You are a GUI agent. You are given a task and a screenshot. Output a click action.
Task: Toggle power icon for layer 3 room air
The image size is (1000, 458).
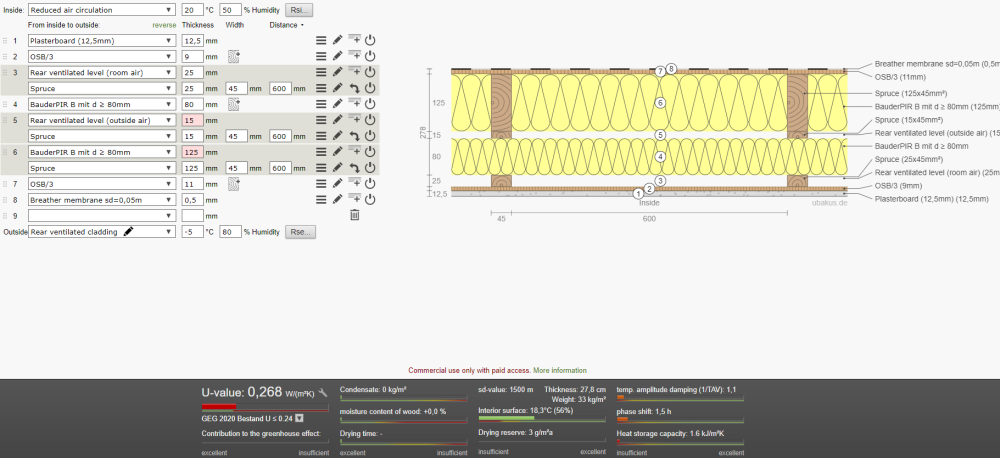370,72
